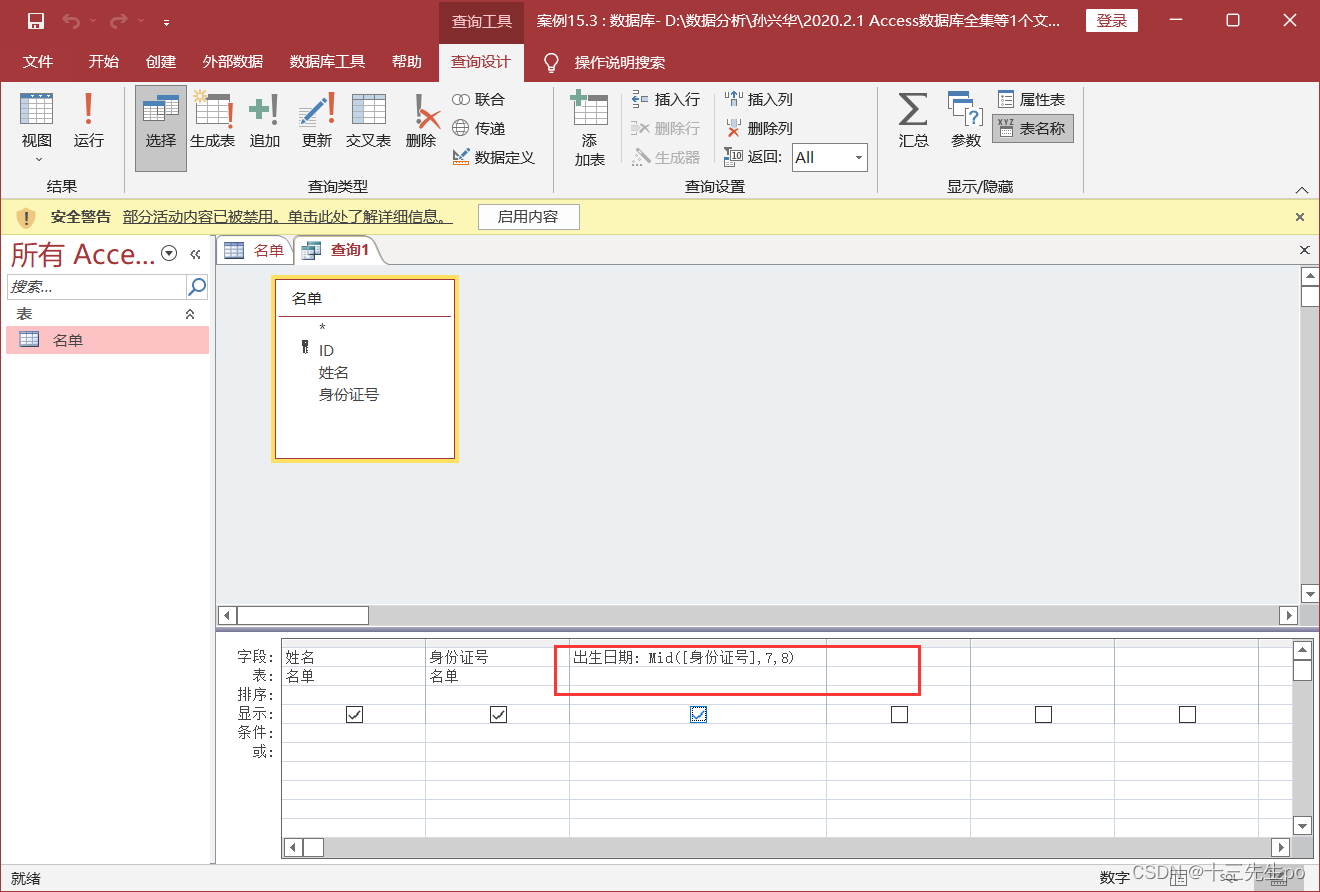The width and height of the screenshot is (1320, 892).
Task: Click the Save icon in title bar
Action: [x=36, y=21]
